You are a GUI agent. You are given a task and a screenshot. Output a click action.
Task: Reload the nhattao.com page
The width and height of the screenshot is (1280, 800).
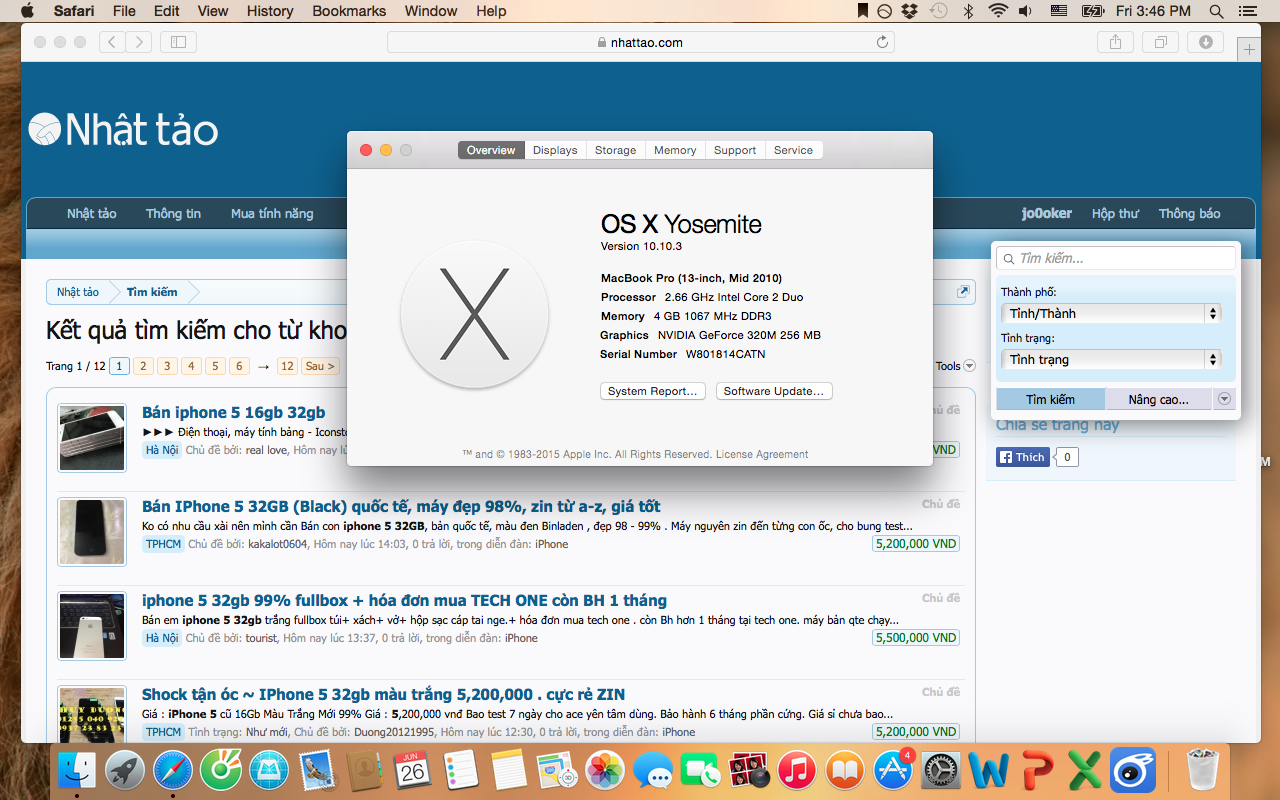882,42
